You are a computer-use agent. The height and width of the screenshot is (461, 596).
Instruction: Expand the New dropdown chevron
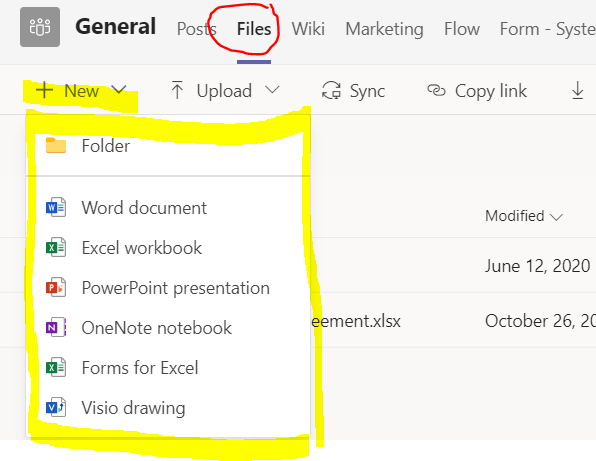click(119, 90)
